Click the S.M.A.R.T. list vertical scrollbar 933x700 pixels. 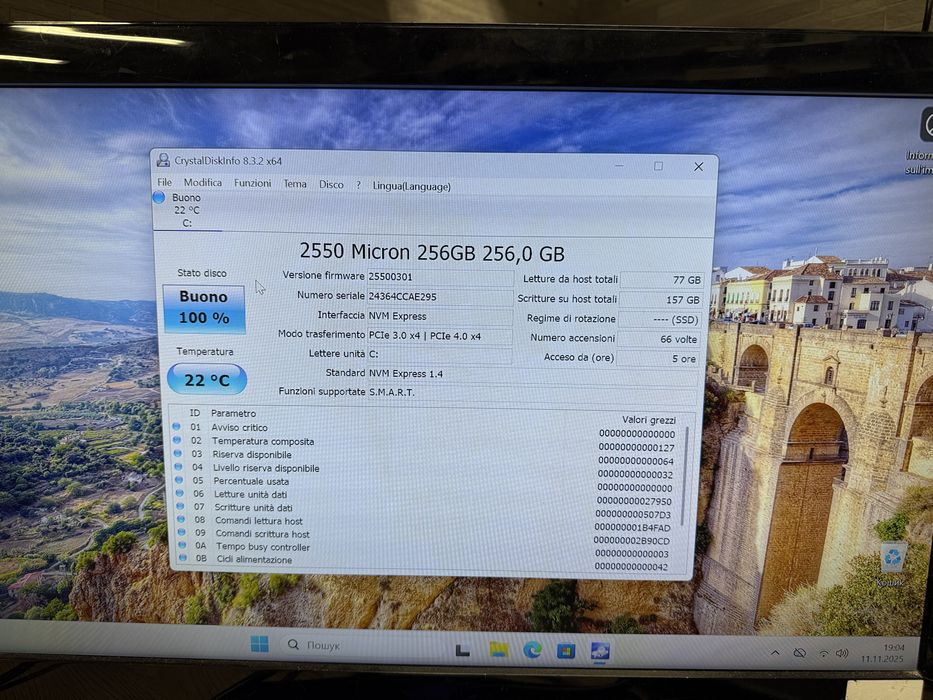pyautogui.click(x=685, y=476)
